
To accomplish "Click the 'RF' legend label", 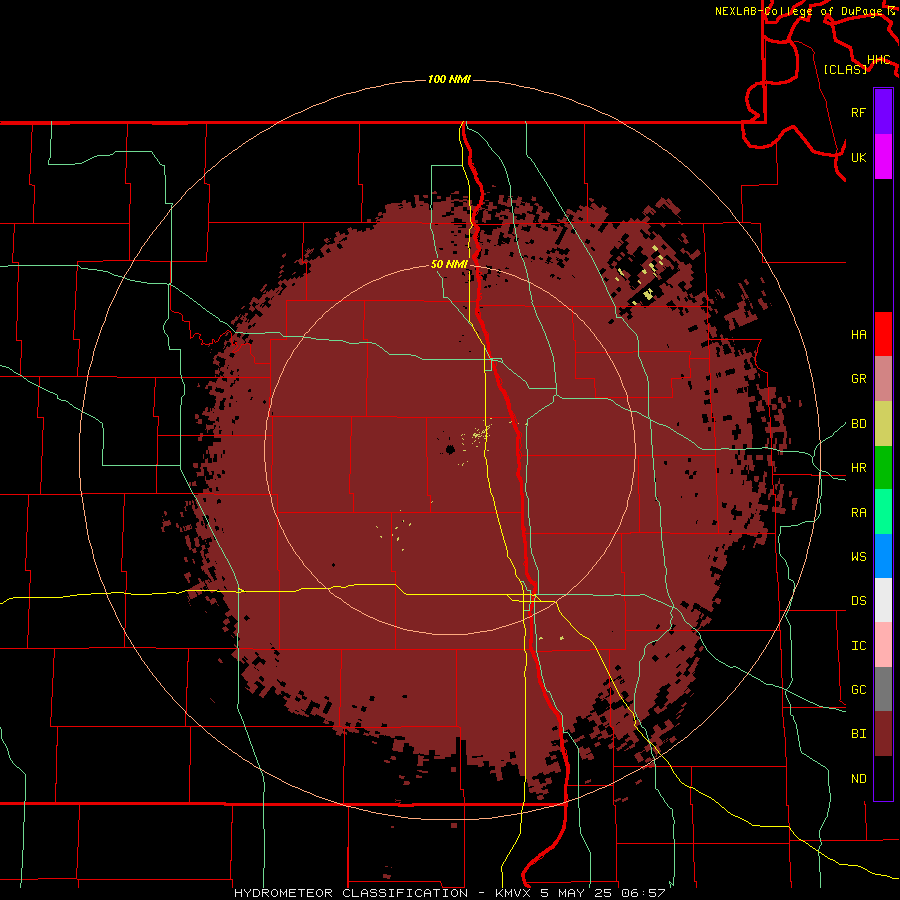I will (858, 112).
